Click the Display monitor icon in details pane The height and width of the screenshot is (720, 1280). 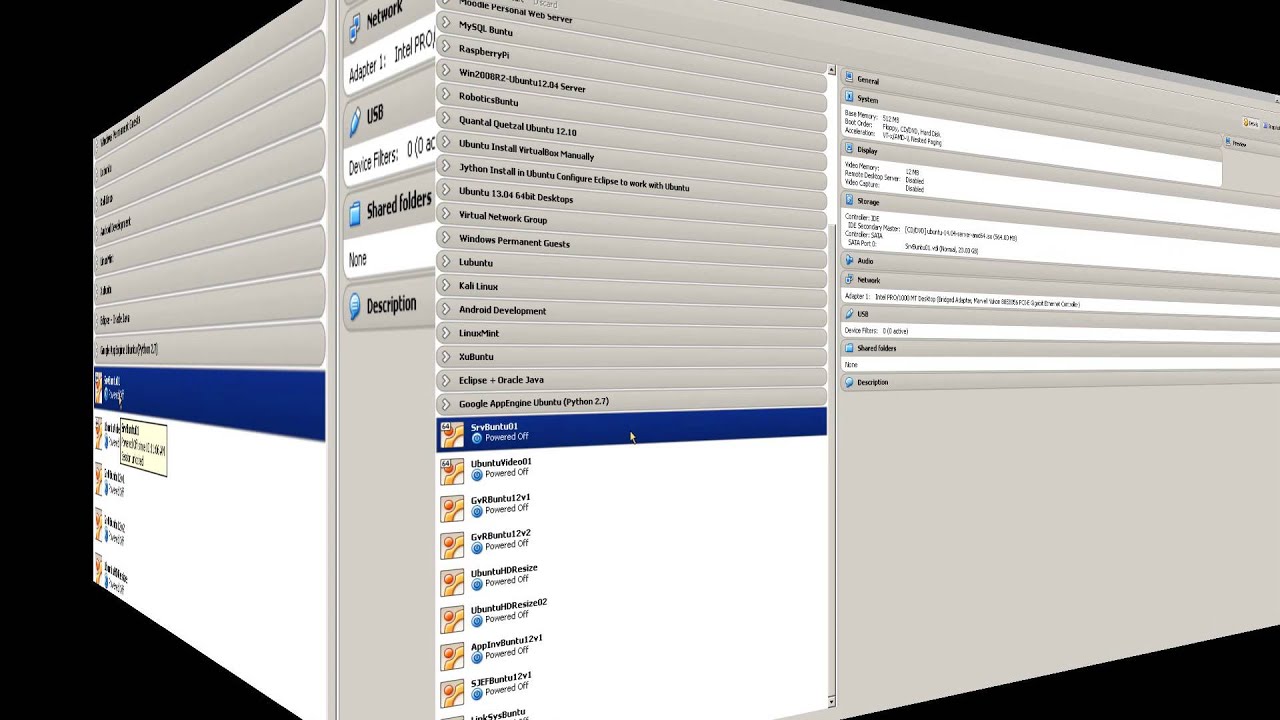(849, 149)
